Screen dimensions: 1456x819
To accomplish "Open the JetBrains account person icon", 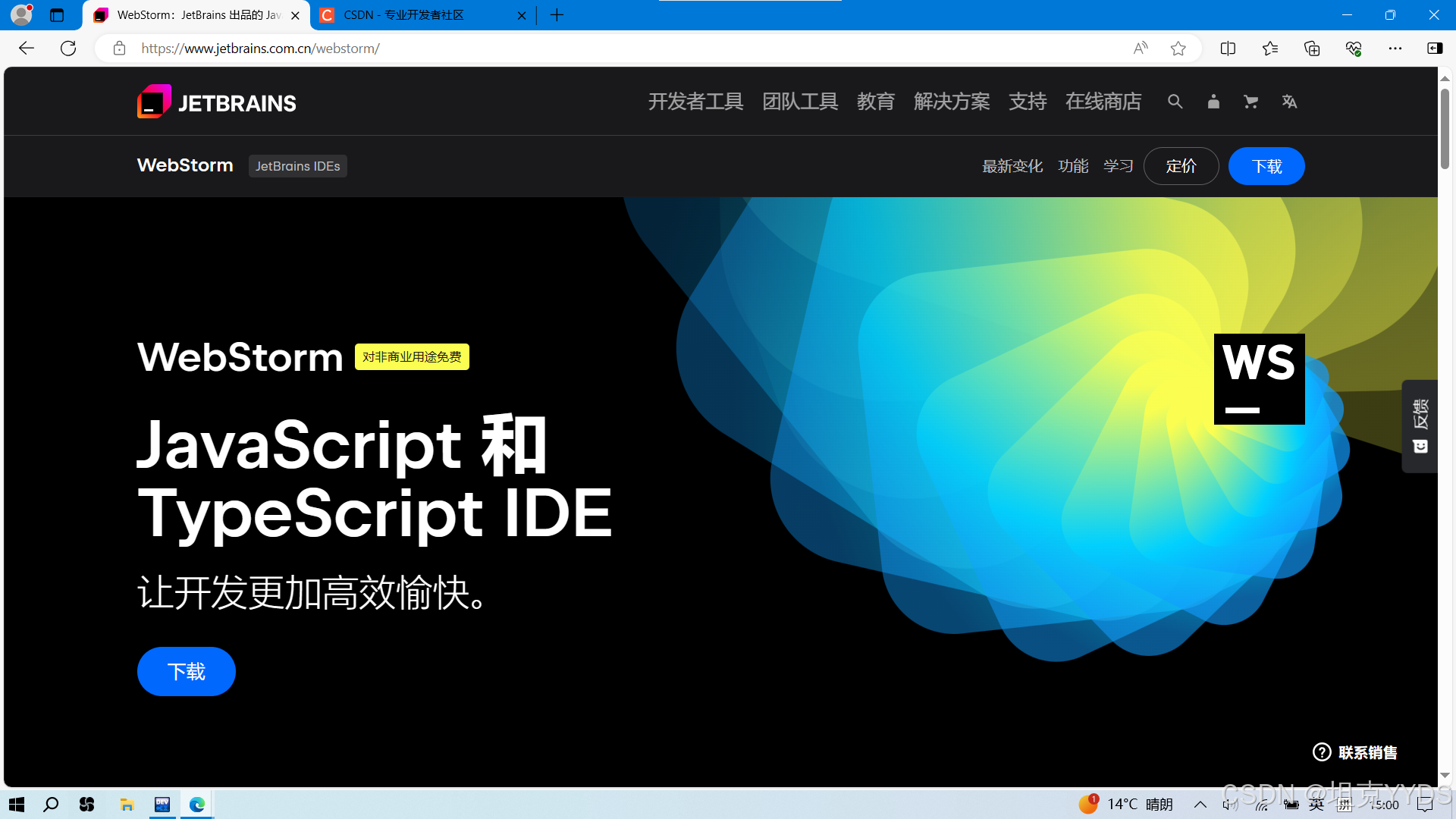I will [1213, 102].
